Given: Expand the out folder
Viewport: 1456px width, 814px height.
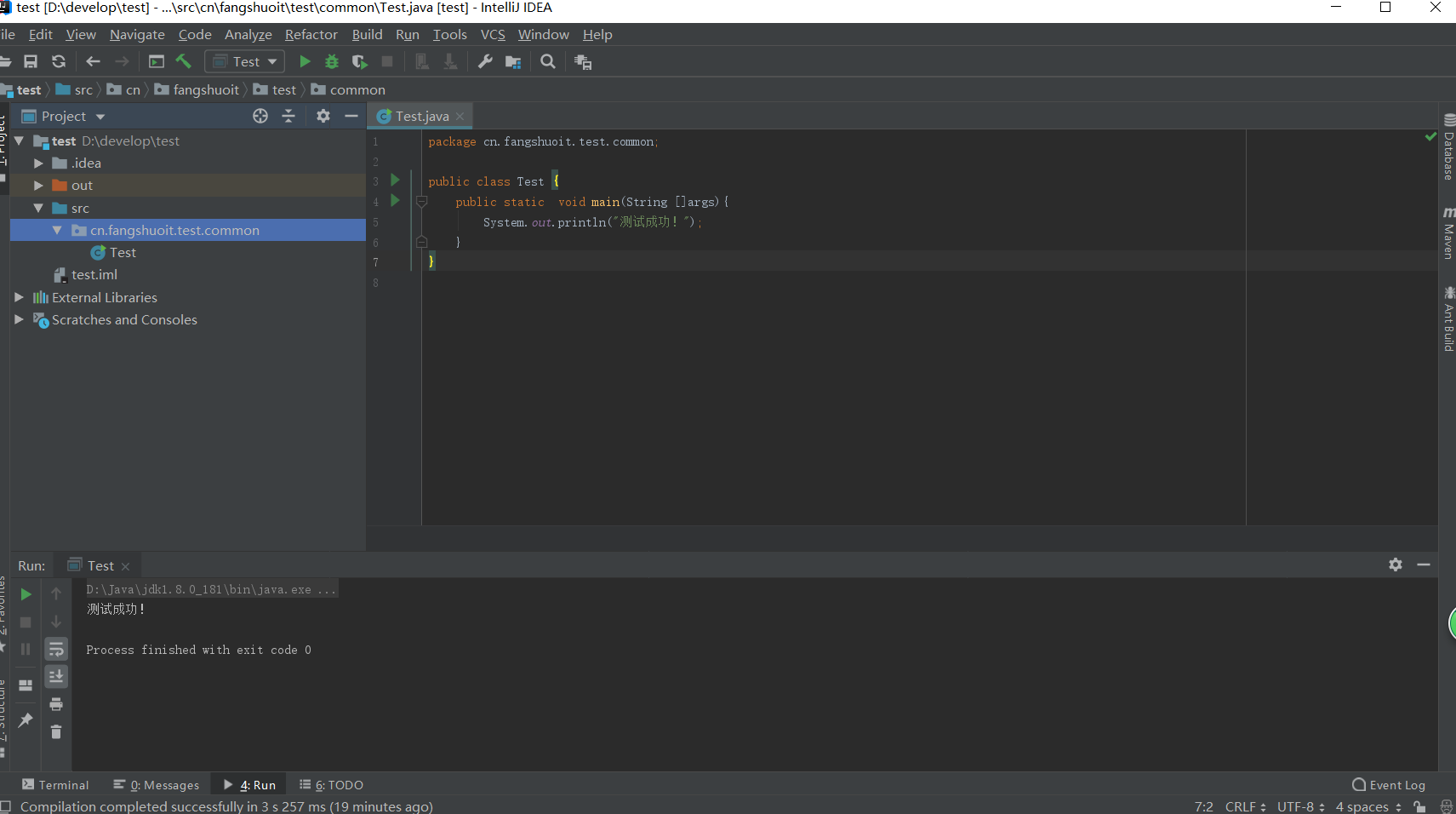Looking at the screenshot, I should [x=38, y=185].
